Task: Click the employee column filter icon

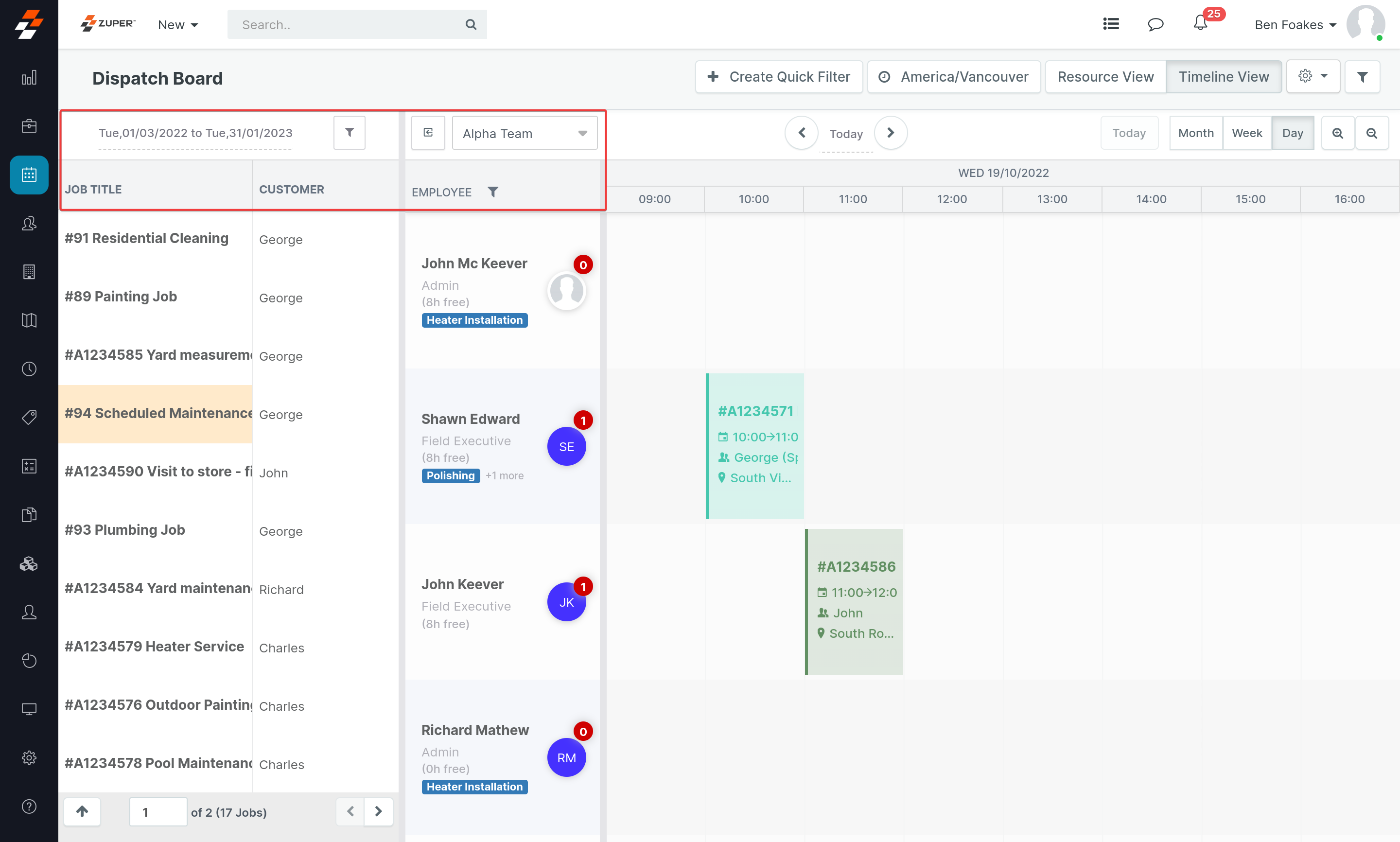Action: tap(493, 192)
